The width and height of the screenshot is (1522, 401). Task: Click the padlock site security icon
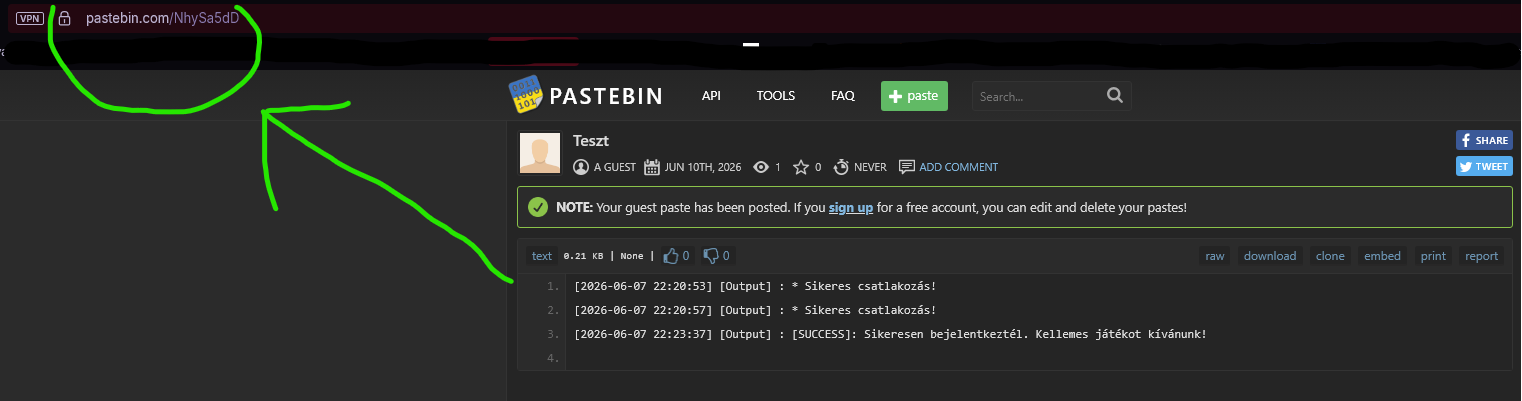[x=64, y=18]
